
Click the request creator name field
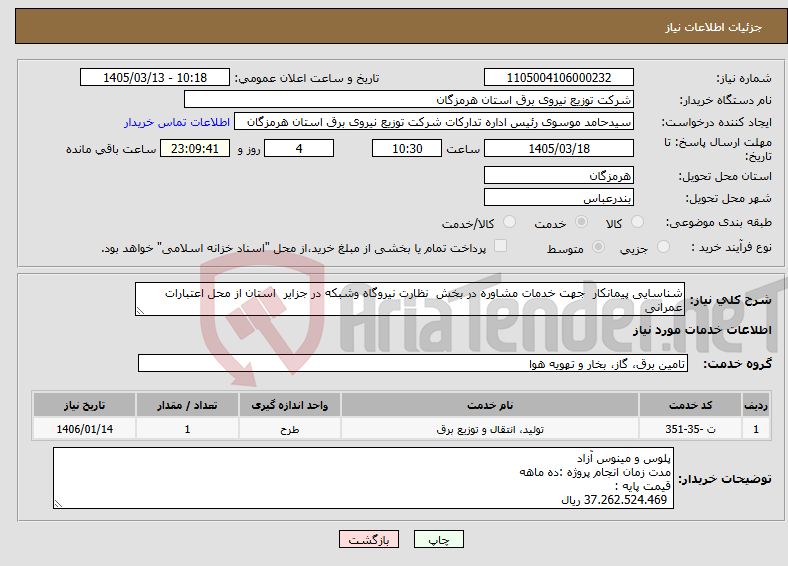tap(434, 122)
